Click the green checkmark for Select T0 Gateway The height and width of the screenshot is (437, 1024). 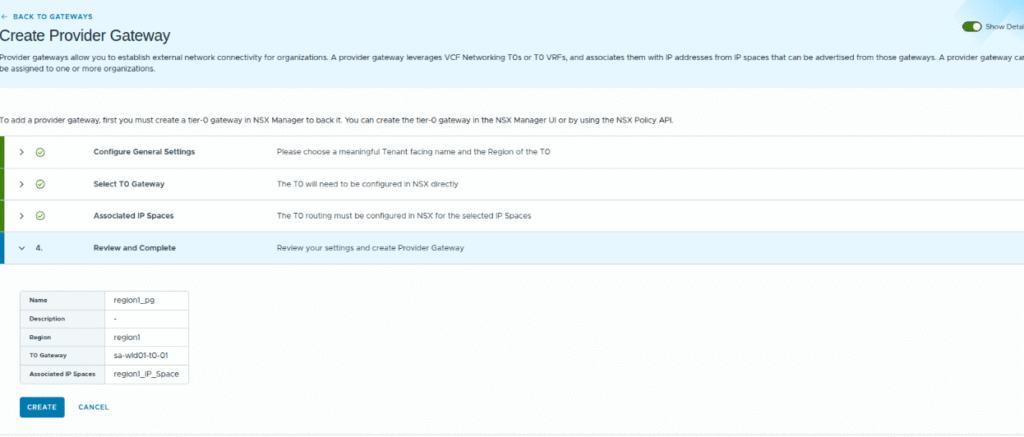[x=40, y=184]
